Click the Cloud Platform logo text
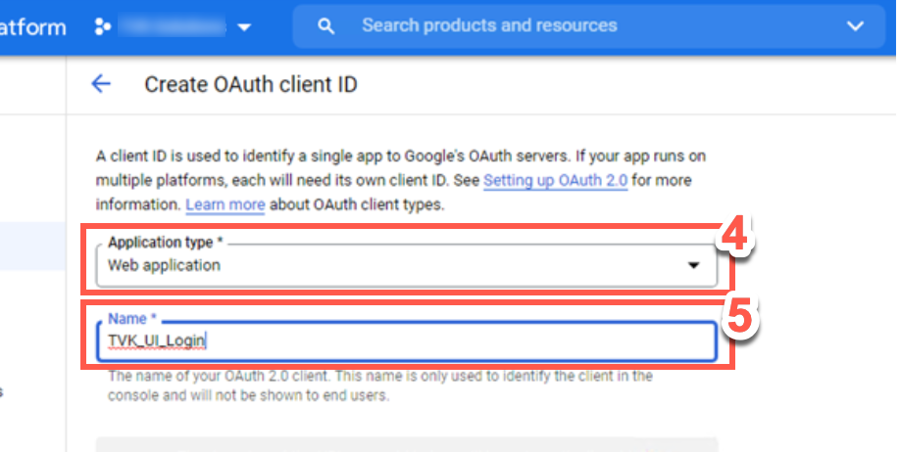Screen dimensions: 900x452 point(33,26)
